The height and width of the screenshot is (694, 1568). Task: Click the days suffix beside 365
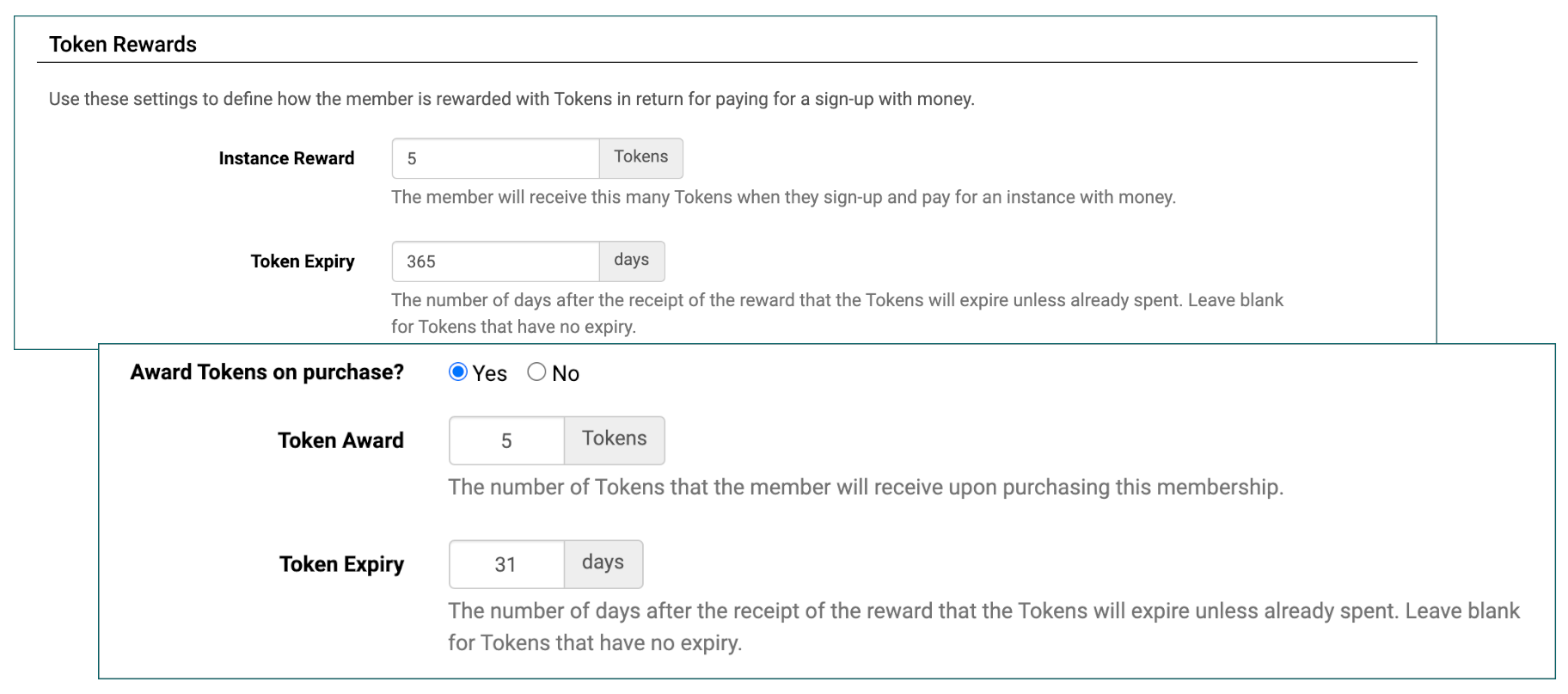[631, 261]
